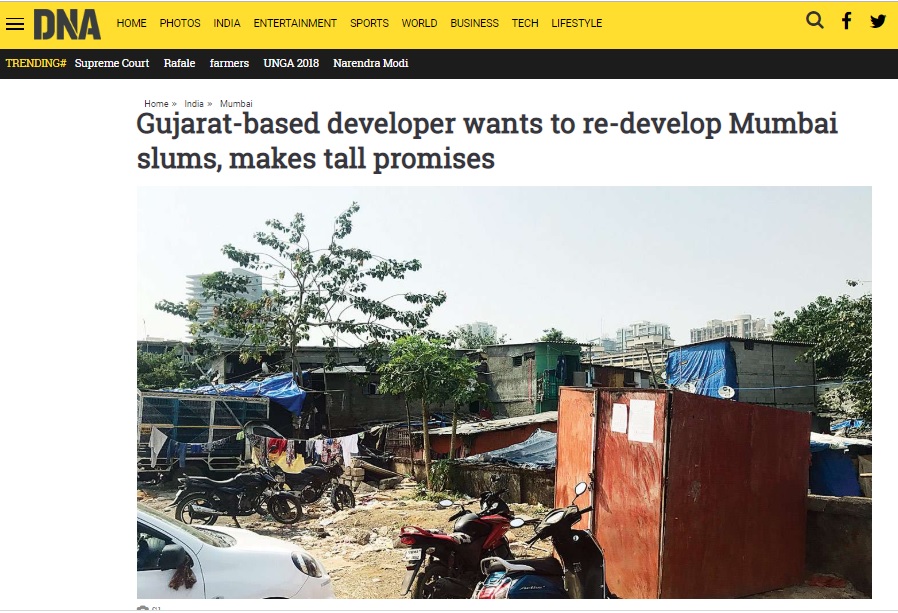Open UNGA 2018 trending link
The image size is (898, 613).
291,63
